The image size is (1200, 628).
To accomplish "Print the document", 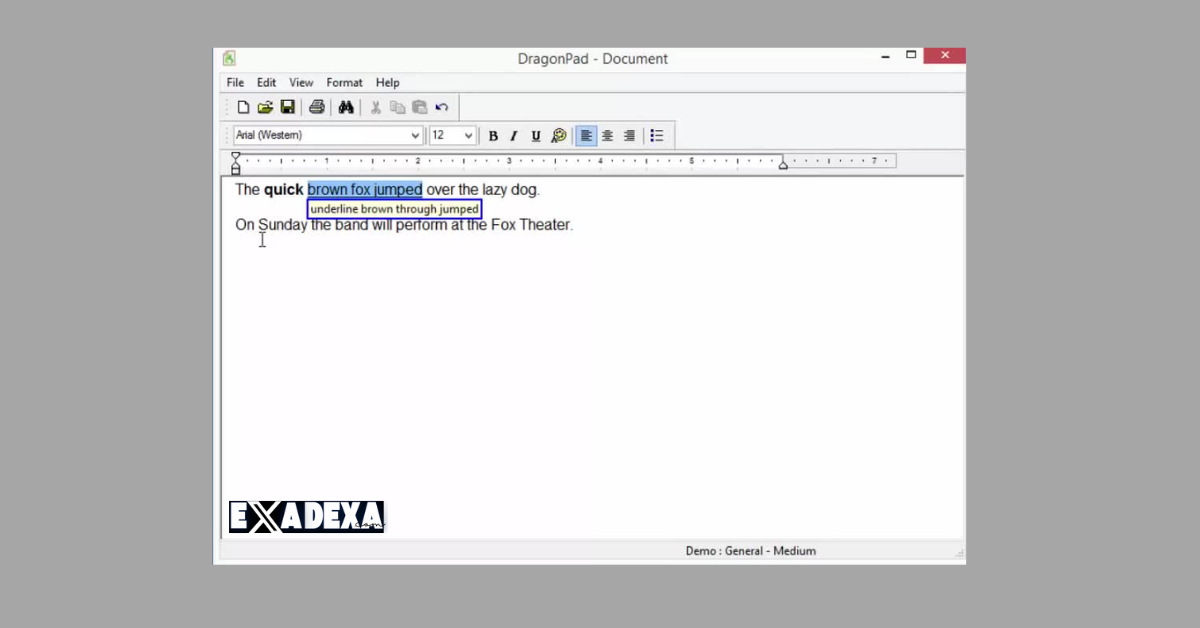I will [x=317, y=107].
